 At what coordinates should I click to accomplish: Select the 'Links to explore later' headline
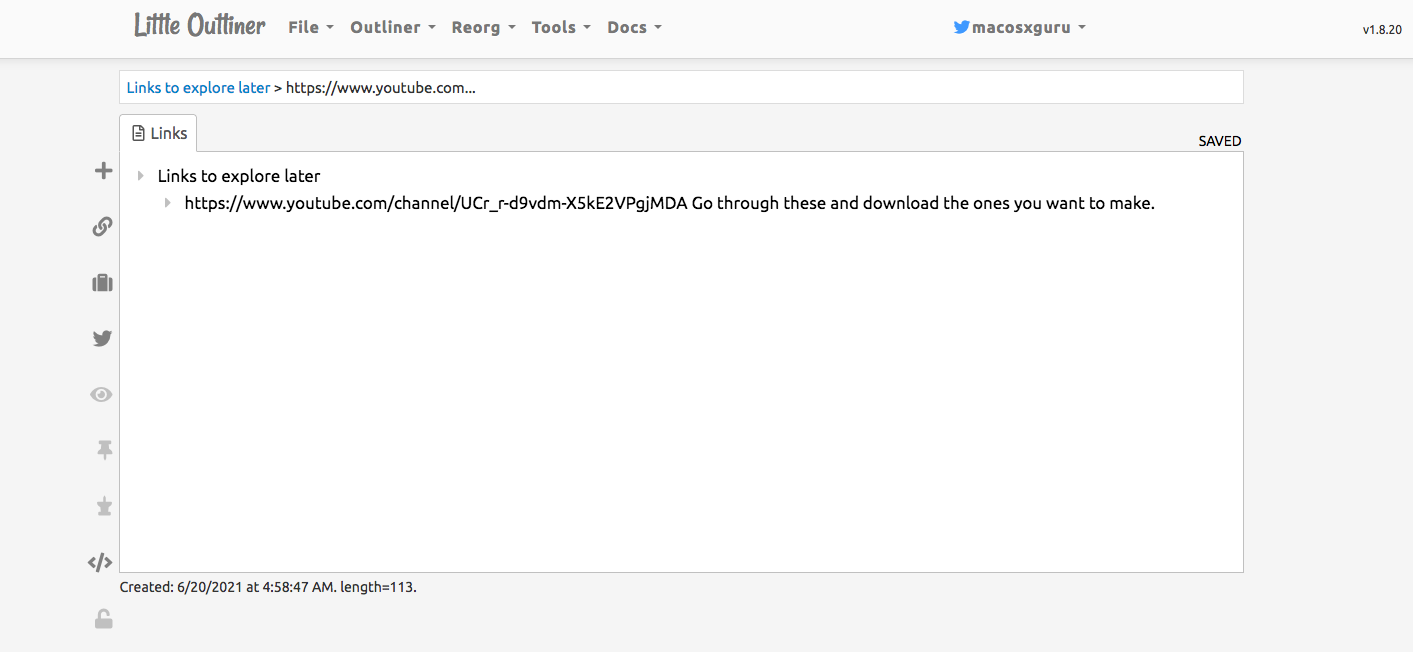coord(239,176)
